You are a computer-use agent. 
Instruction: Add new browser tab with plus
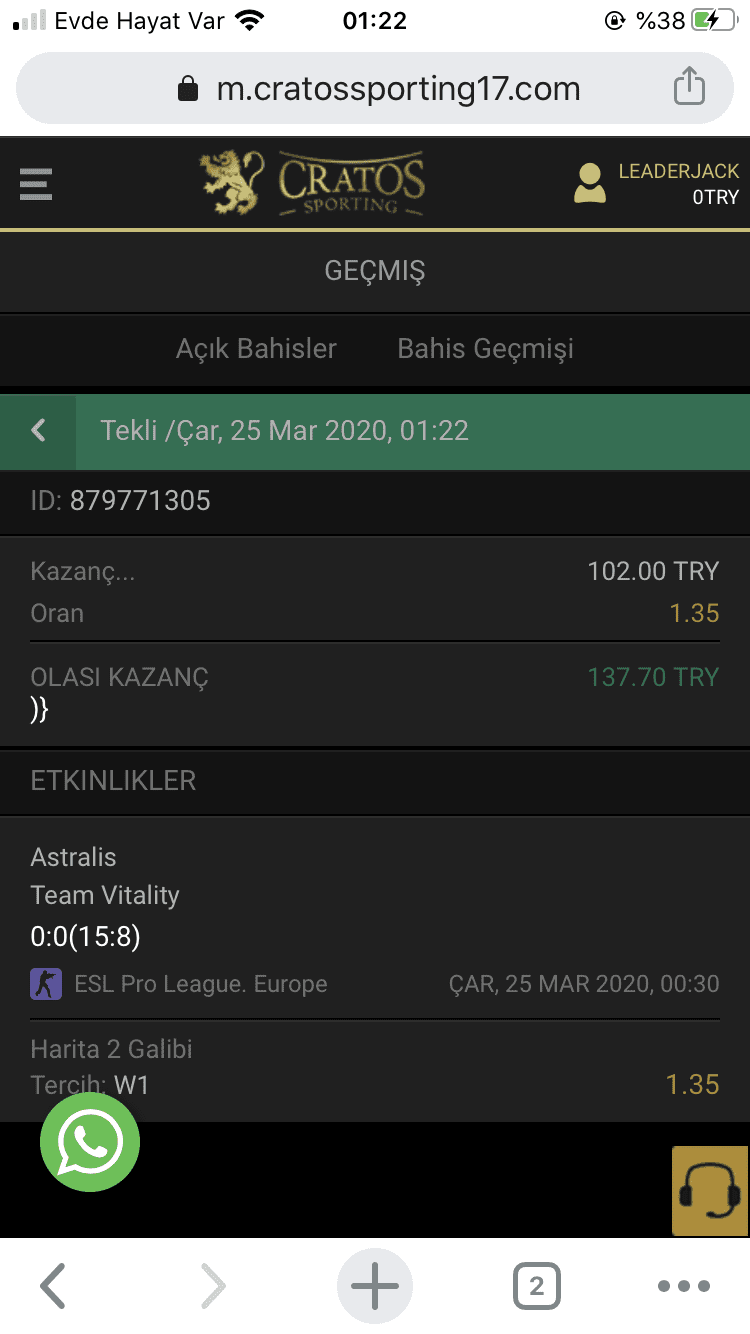point(375,1286)
